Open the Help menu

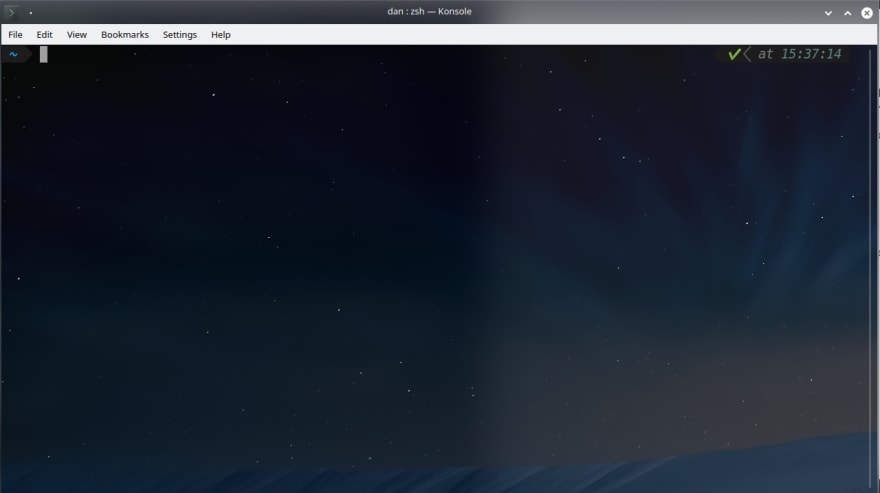click(x=221, y=34)
